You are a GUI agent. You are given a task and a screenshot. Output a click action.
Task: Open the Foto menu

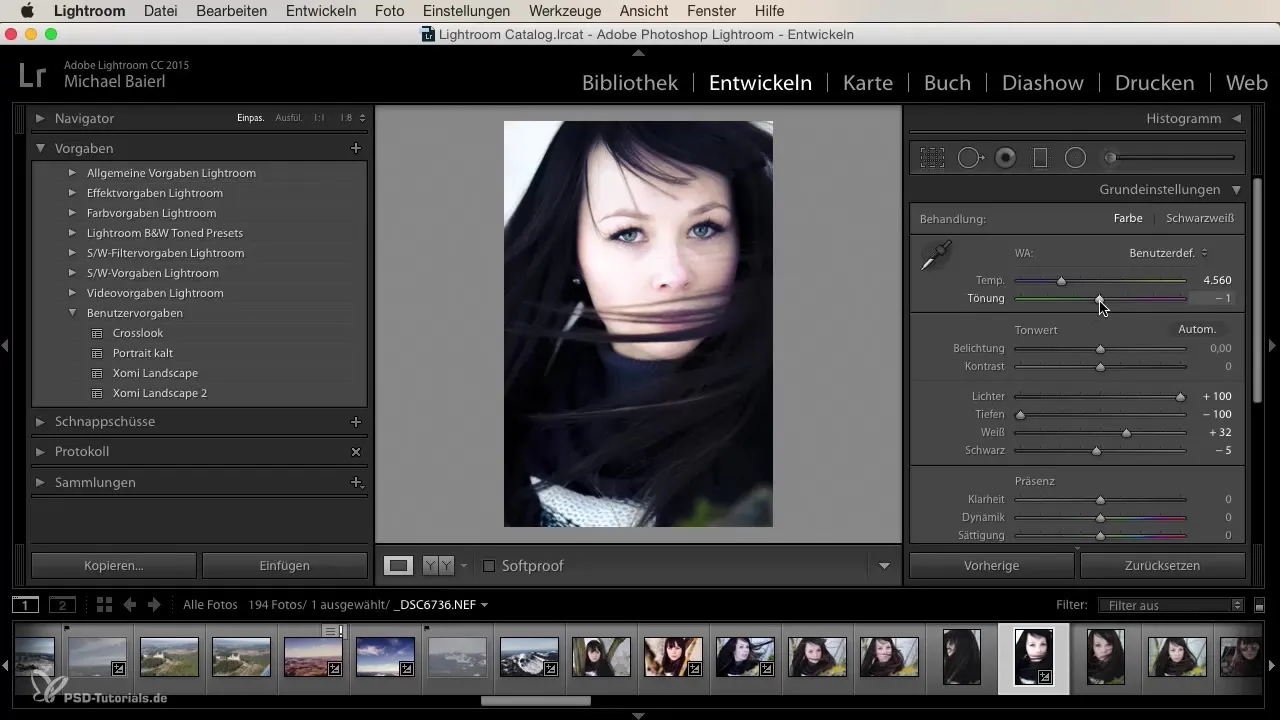(x=390, y=11)
